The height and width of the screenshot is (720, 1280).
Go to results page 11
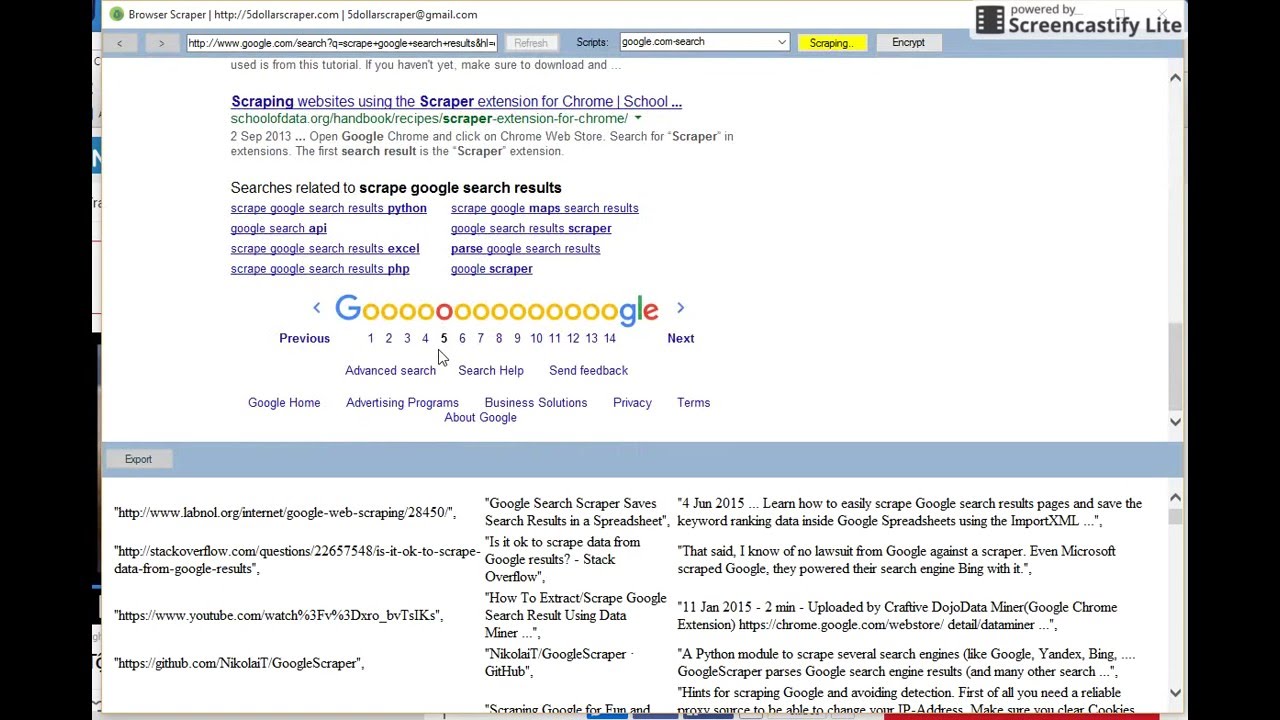(554, 338)
